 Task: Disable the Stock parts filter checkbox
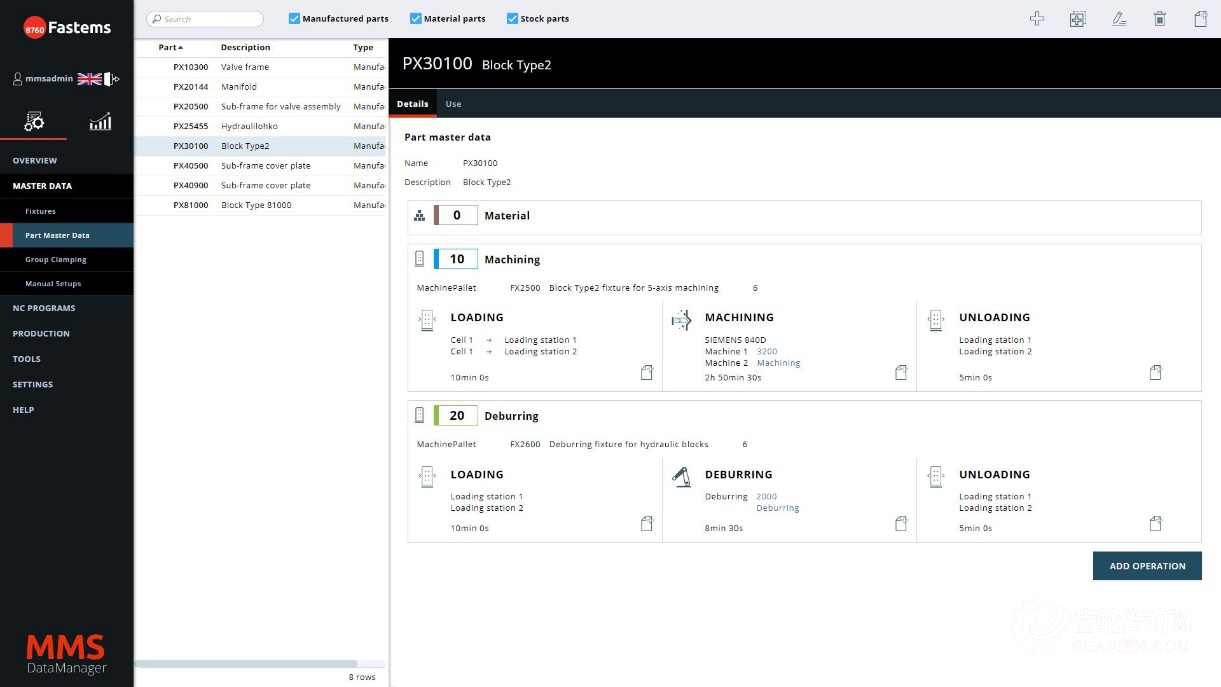[x=512, y=19]
